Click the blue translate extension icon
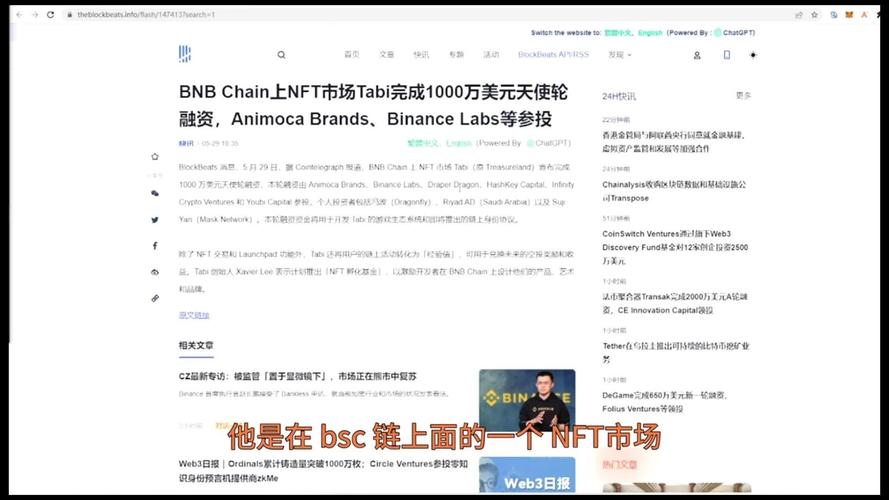889x500 pixels. [833, 15]
